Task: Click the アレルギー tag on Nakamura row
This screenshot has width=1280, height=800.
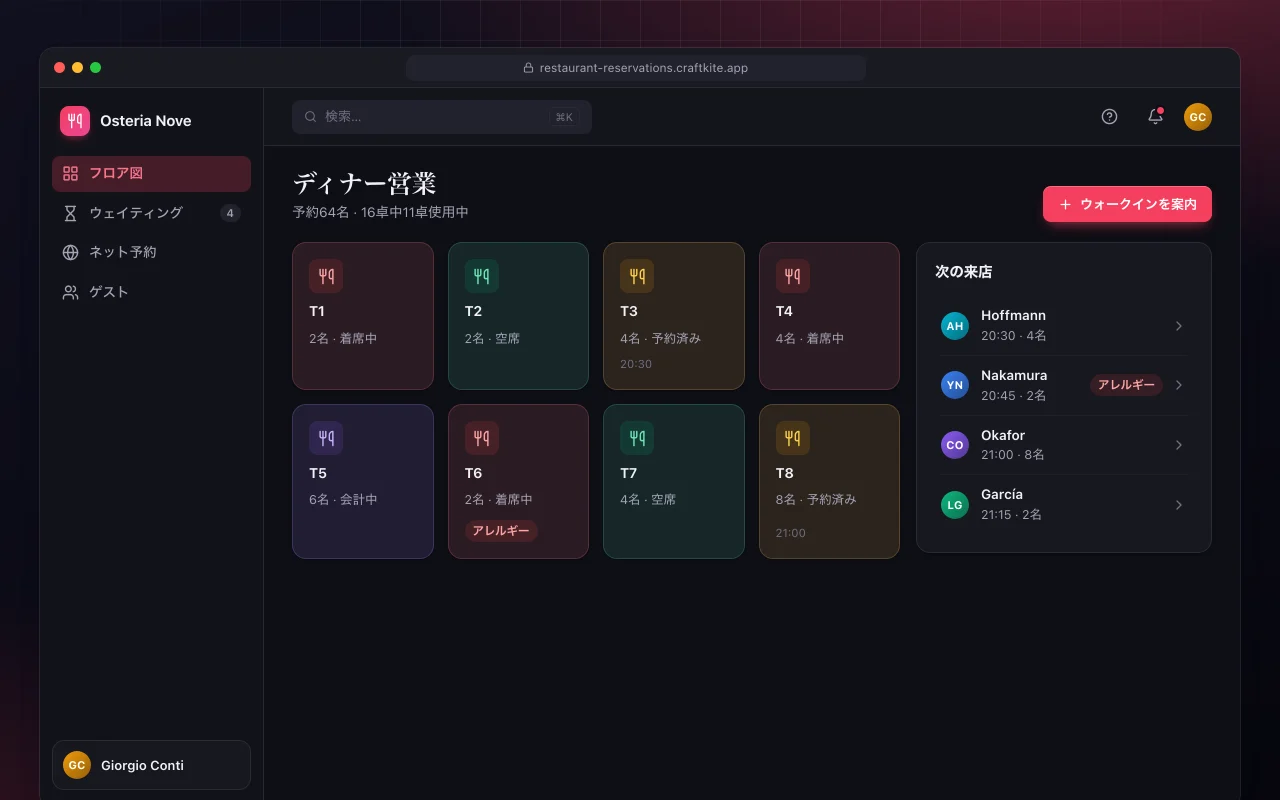Action: click(x=1126, y=385)
